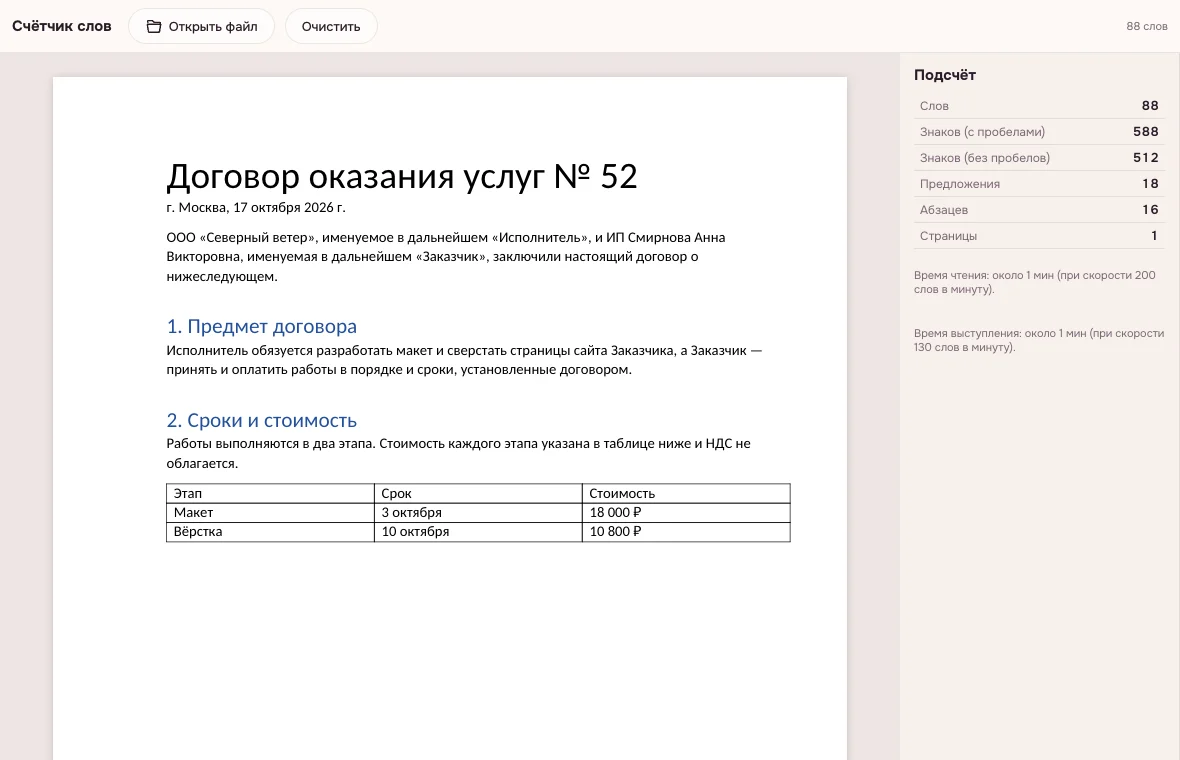
Task: Click the 18 000 ₽ table cell
Action: coord(686,512)
